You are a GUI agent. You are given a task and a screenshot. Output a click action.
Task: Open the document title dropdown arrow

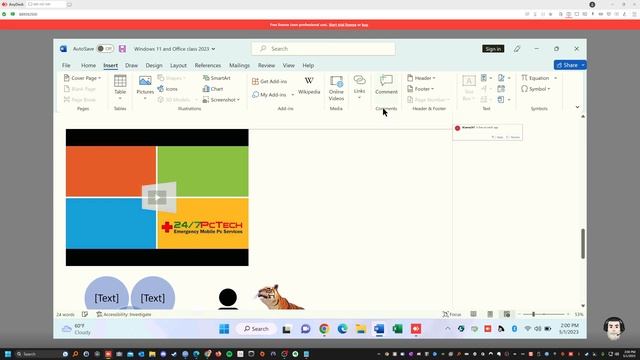click(213, 49)
